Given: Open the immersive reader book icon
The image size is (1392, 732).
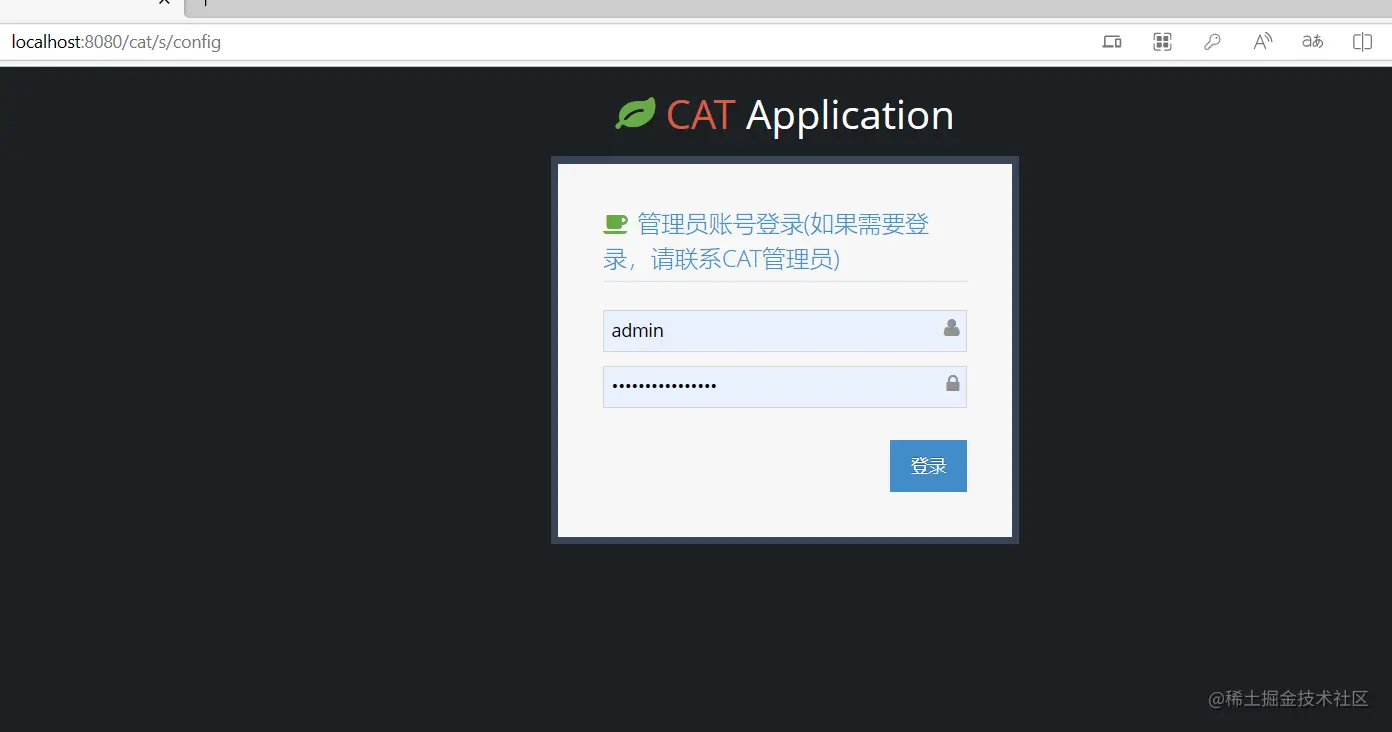Looking at the screenshot, I should click(1362, 42).
